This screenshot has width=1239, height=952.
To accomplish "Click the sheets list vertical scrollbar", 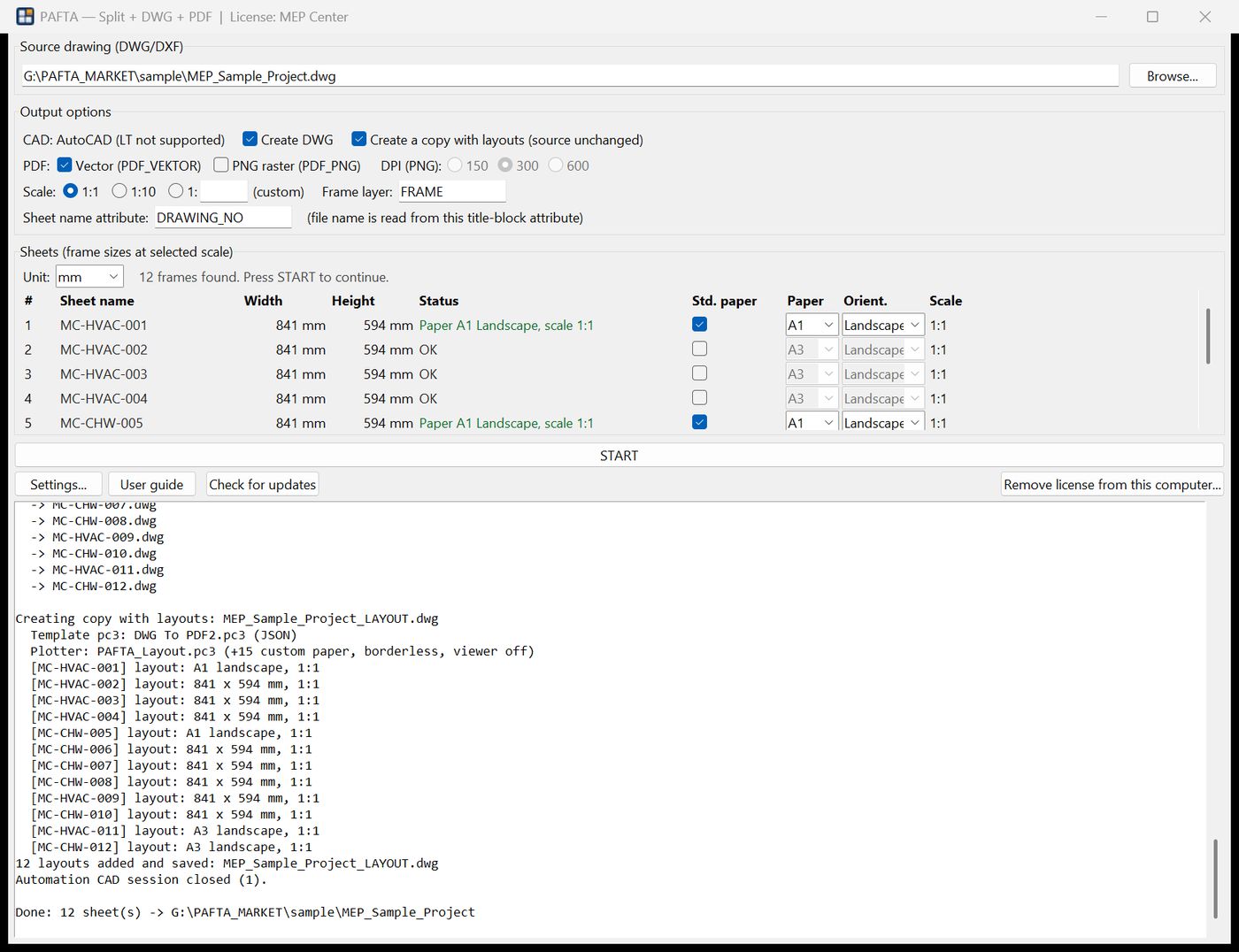I will click(x=1207, y=336).
